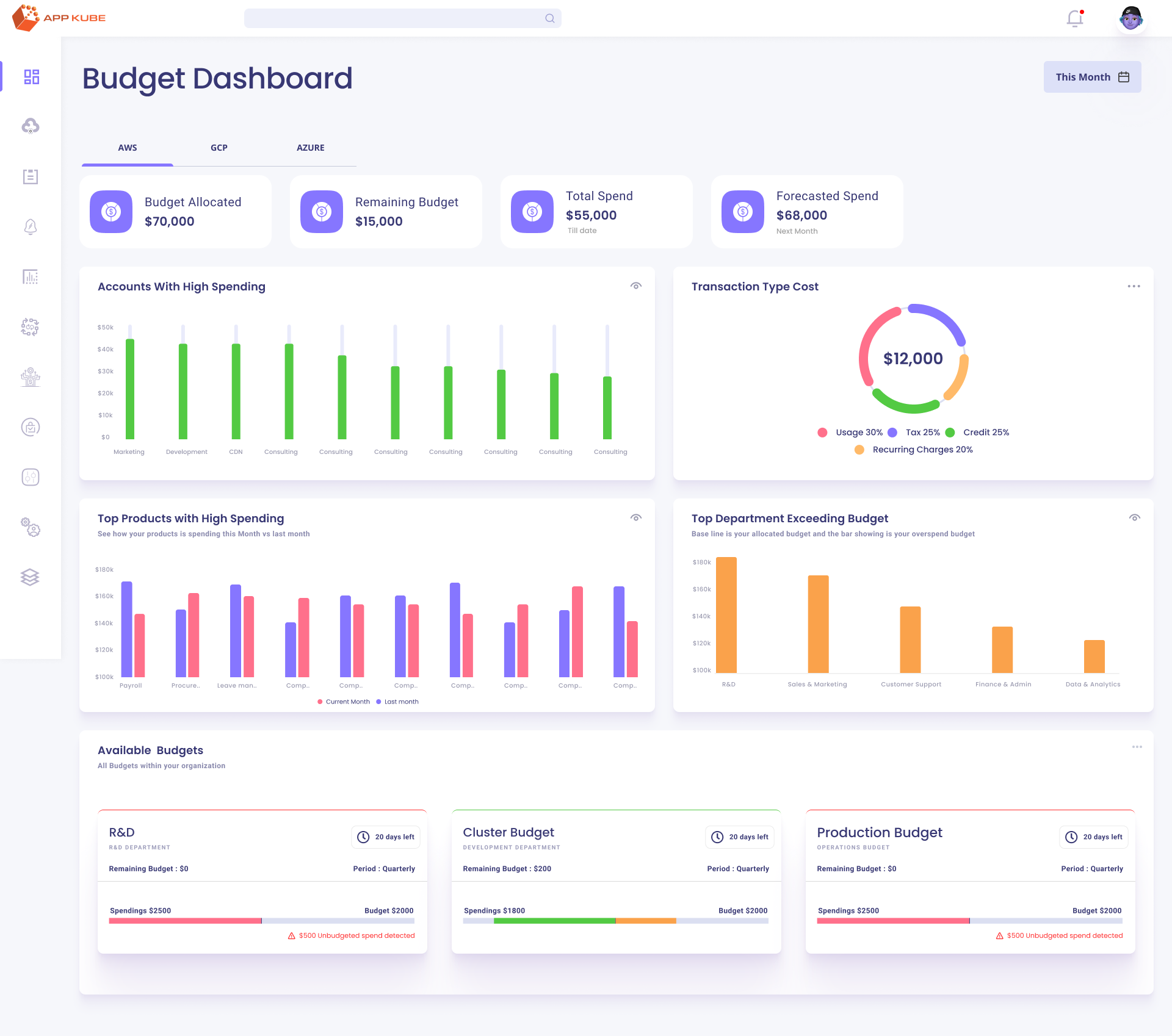This screenshot has height=1036, width=1172.
Task: Toggle visibility of Accounts With High Spending chart
Action: [635, 286]
